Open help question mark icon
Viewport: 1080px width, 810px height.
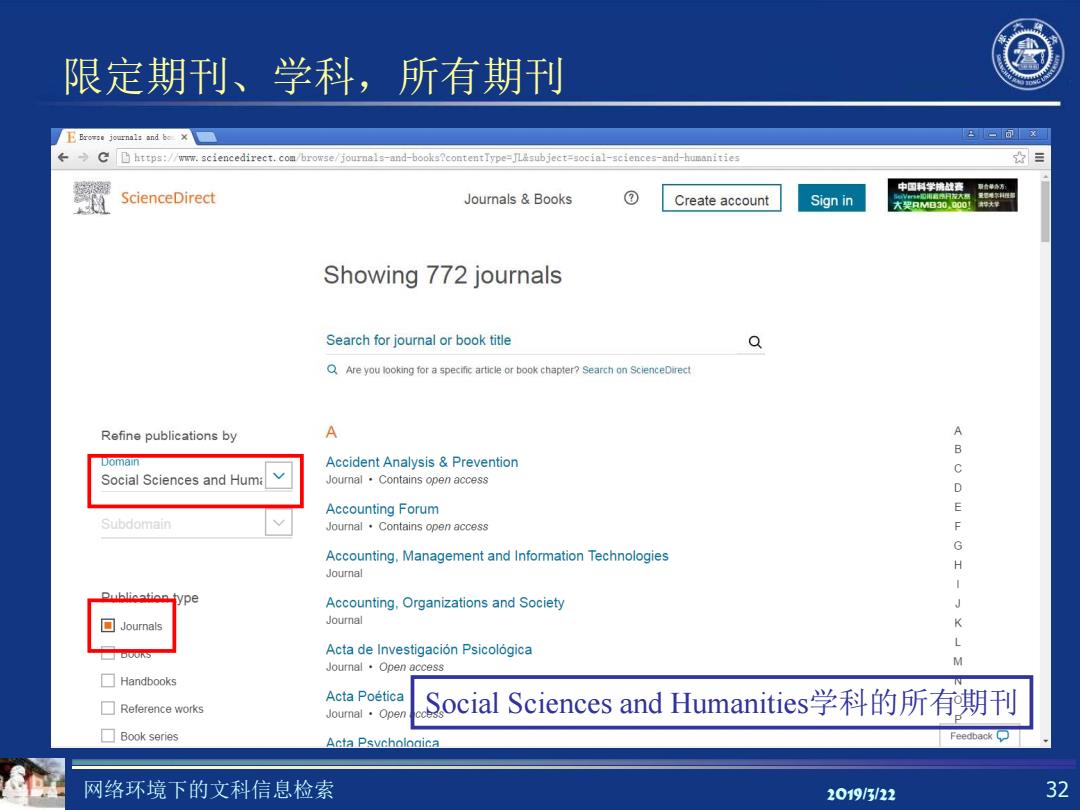click(631, 198)
